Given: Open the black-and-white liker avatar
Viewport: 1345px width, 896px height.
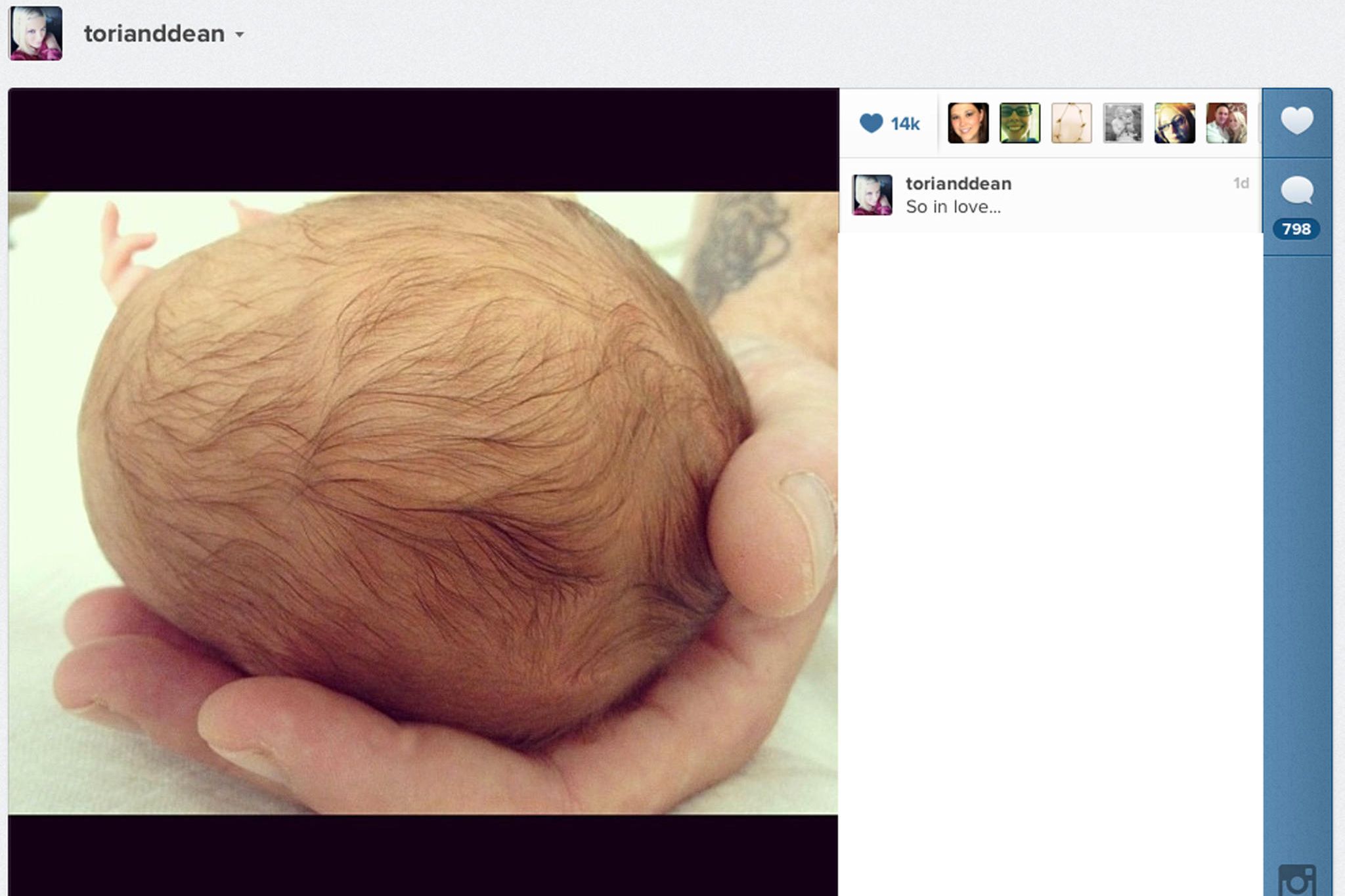Looking at the screenshot, I should 1123,123.
